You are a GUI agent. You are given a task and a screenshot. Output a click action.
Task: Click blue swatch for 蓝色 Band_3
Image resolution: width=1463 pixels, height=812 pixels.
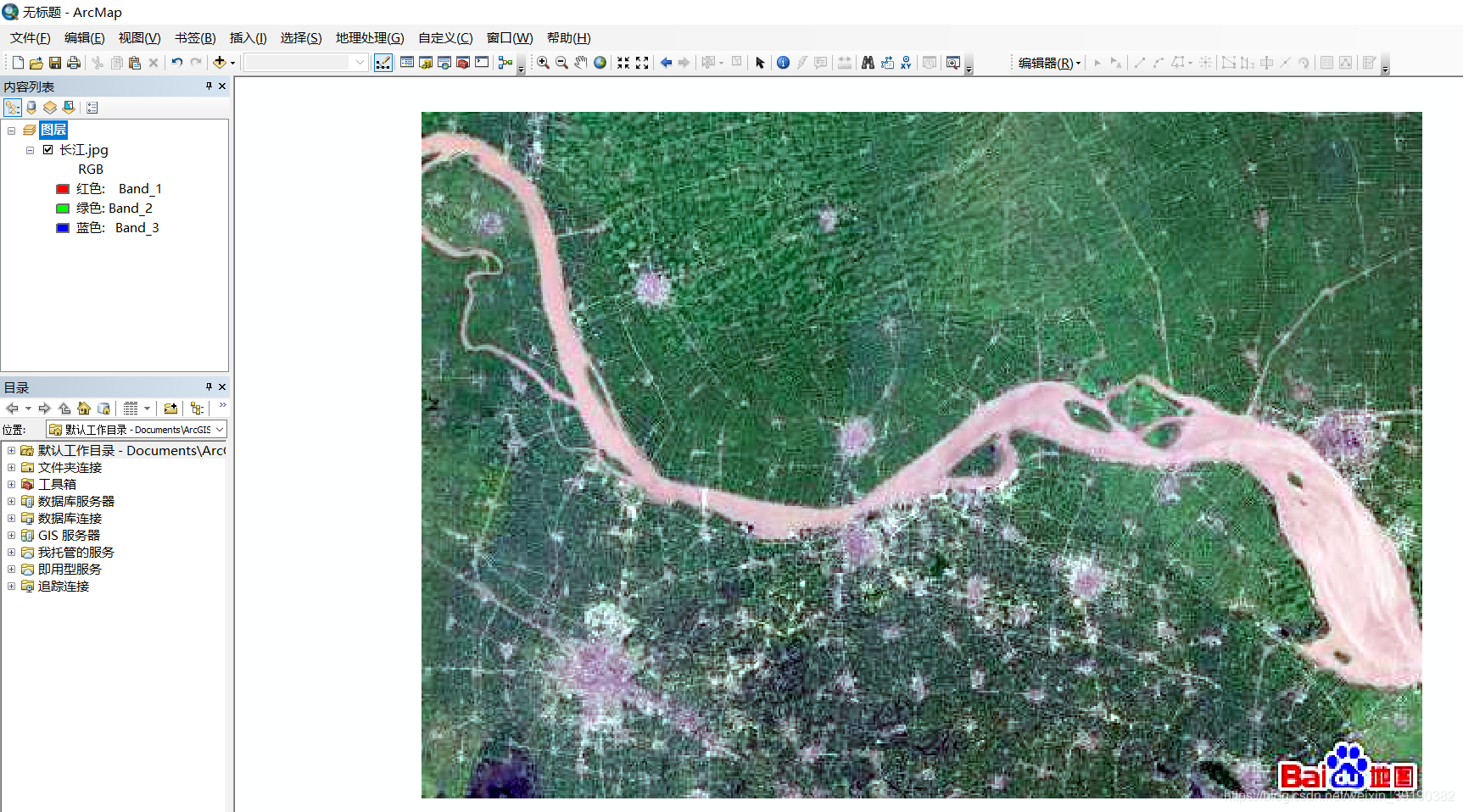[x=63, y=228]
